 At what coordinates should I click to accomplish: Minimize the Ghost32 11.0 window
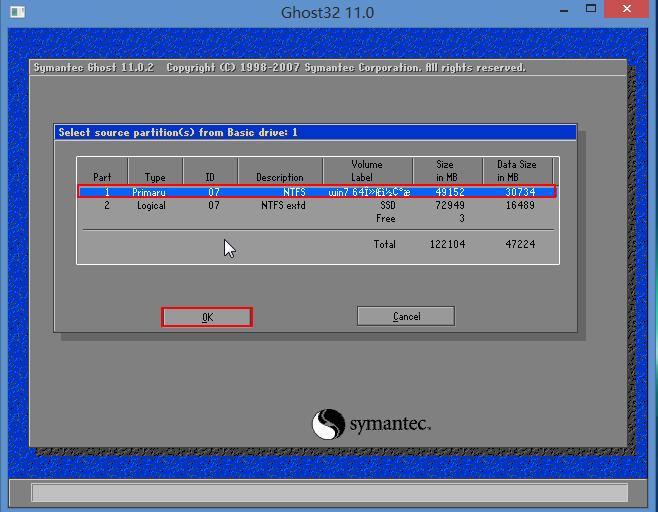(564, 10)
